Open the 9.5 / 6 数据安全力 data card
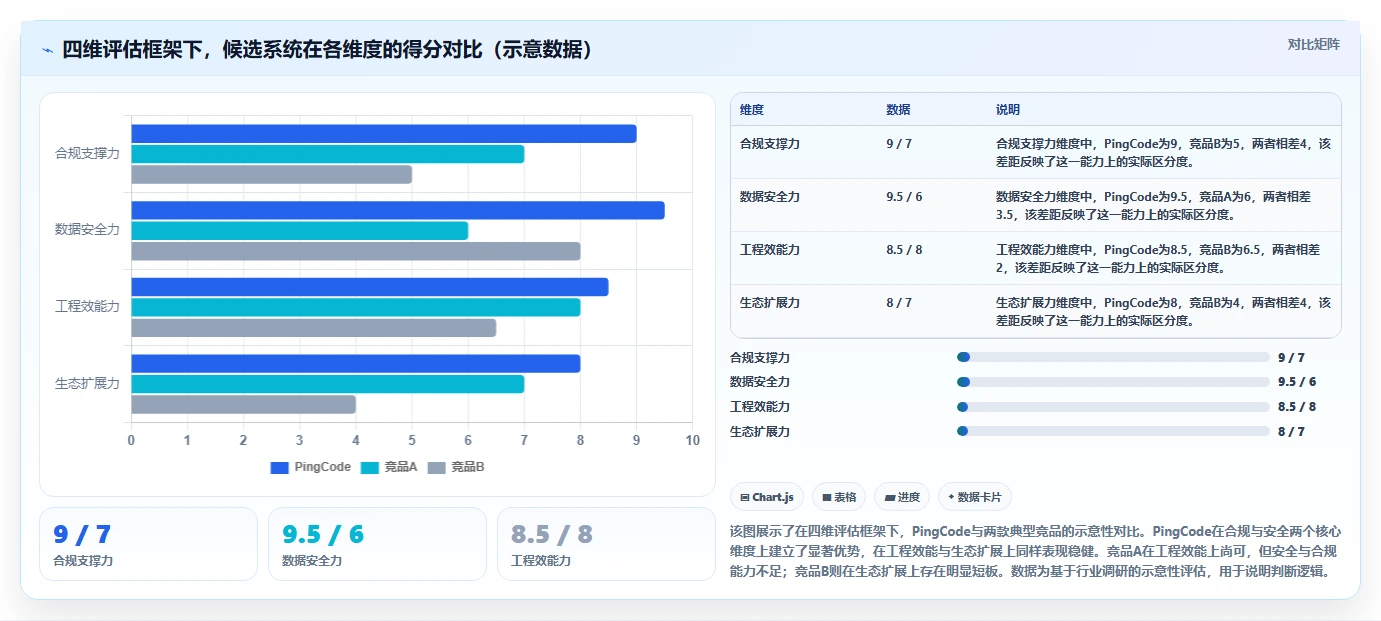The height and width of the screenshot is (621, 1381). tap(377, 544)
